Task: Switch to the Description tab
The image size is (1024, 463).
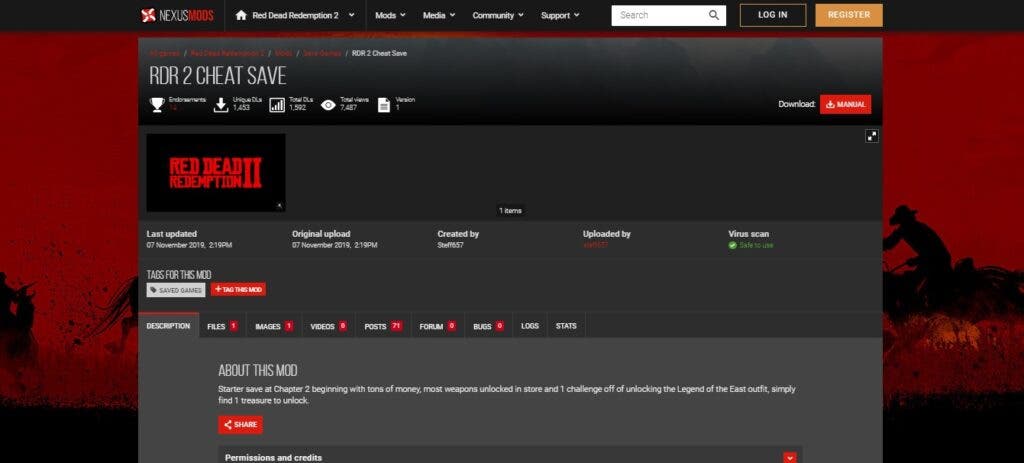Action: [x=168, y=326]
